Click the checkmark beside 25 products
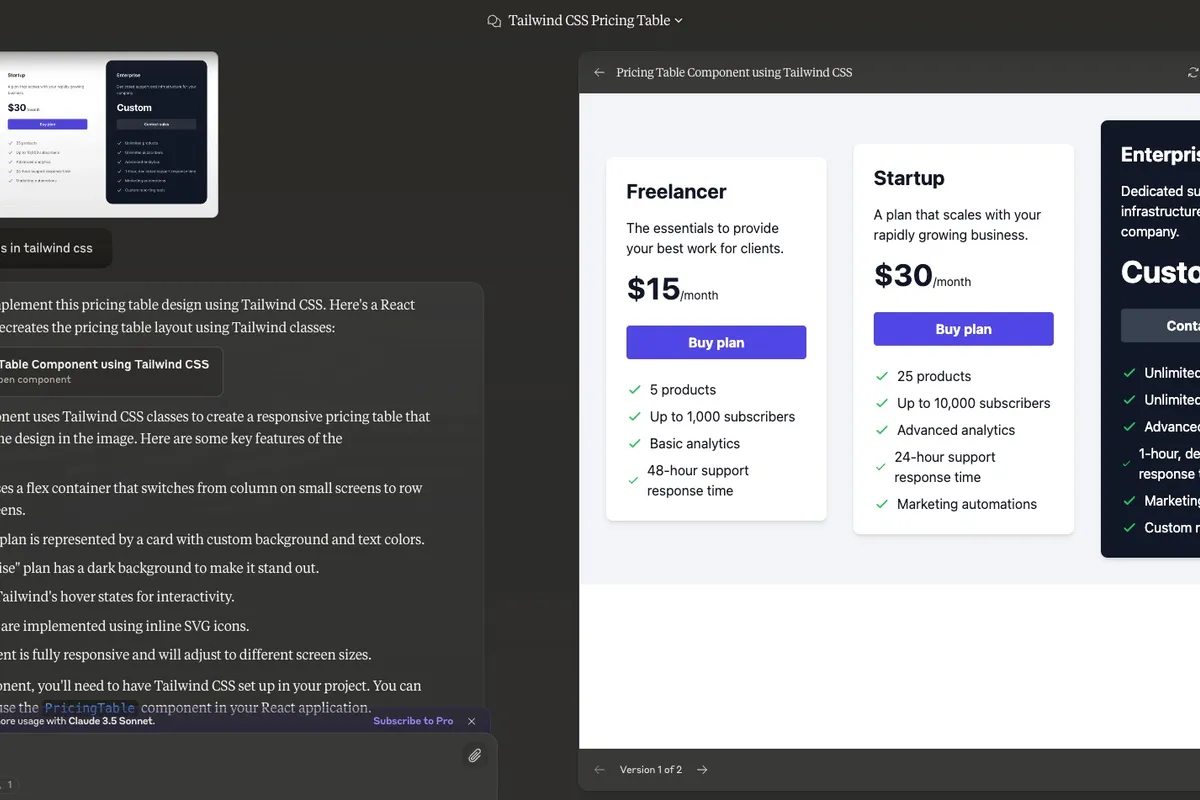This screenshot has width=1200, height=800. click(x=881, y=376)
